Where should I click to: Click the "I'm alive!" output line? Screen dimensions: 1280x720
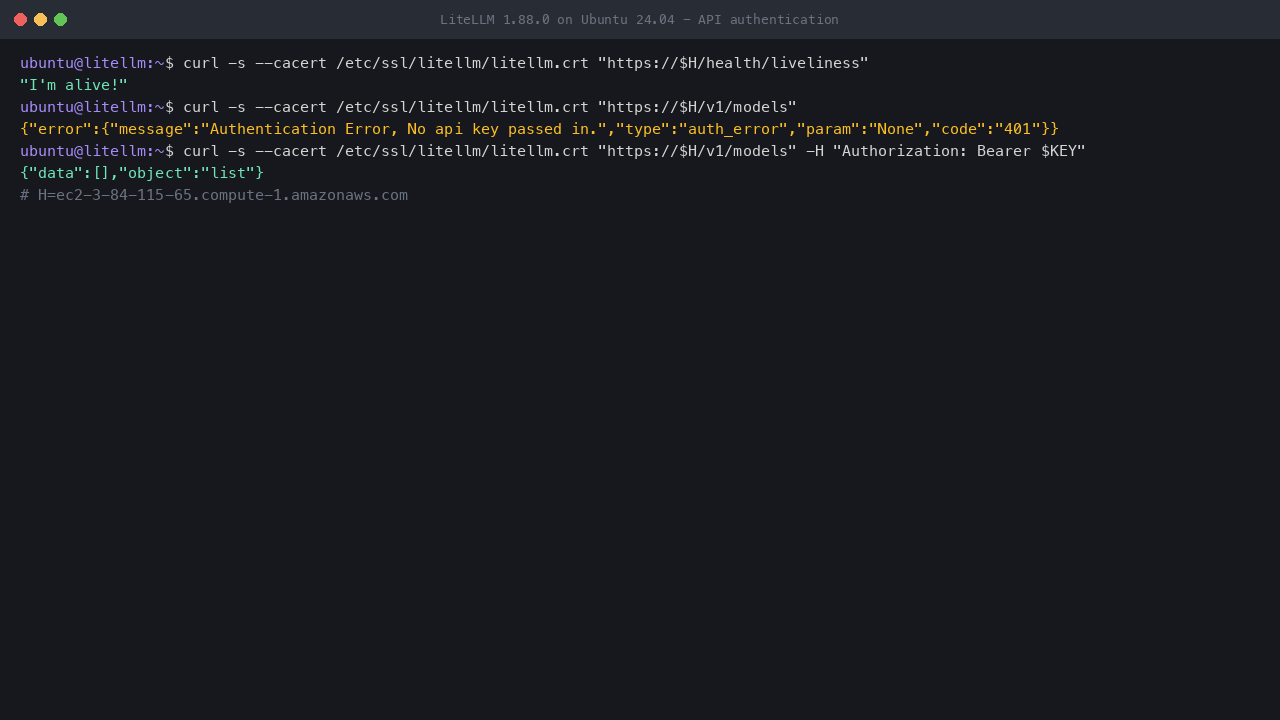click(x=74, y=85)
